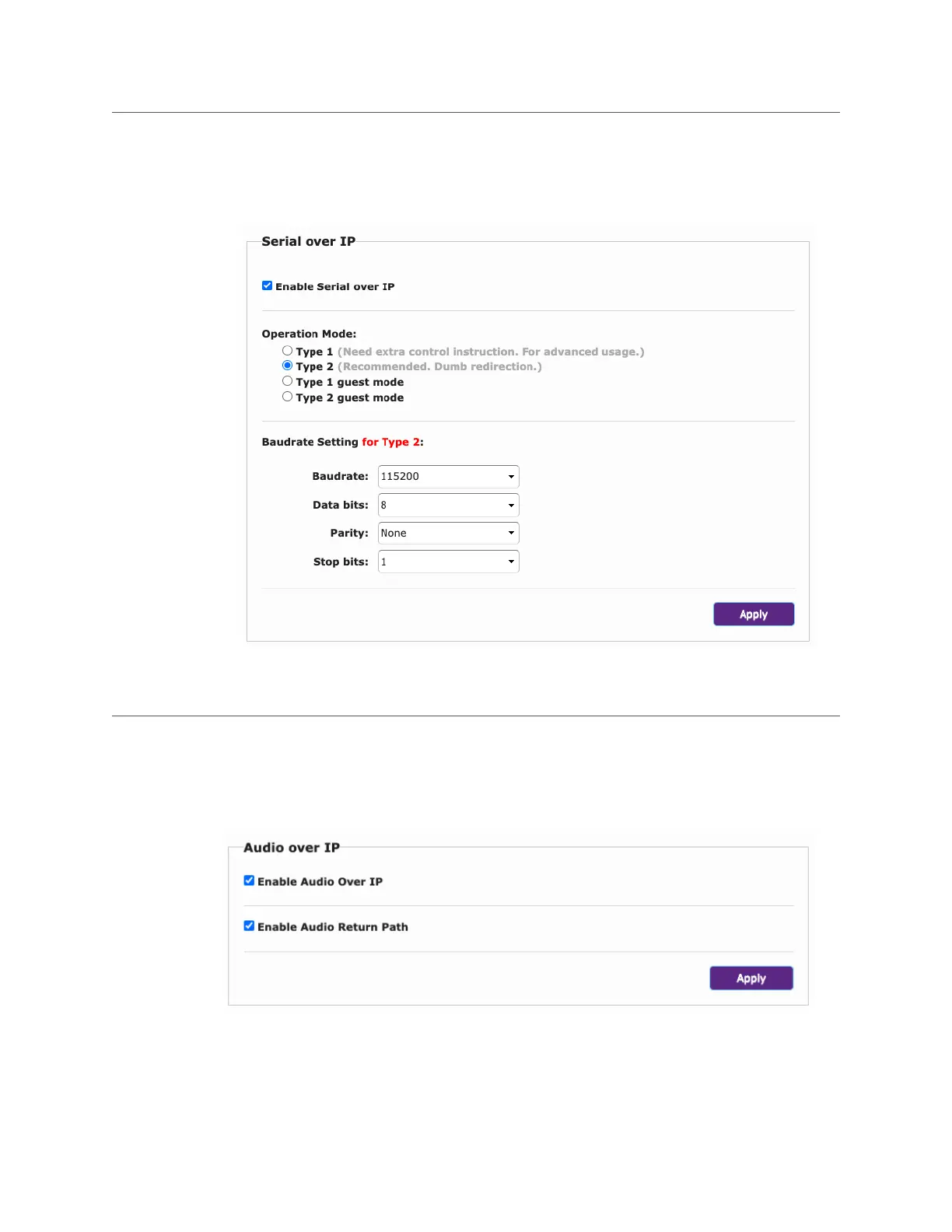The height and width of the screenshot is (1232, 952).
Task: Click the Baudrate dropdown arrow
Action: pyautogui.click(x=511, y=477)
